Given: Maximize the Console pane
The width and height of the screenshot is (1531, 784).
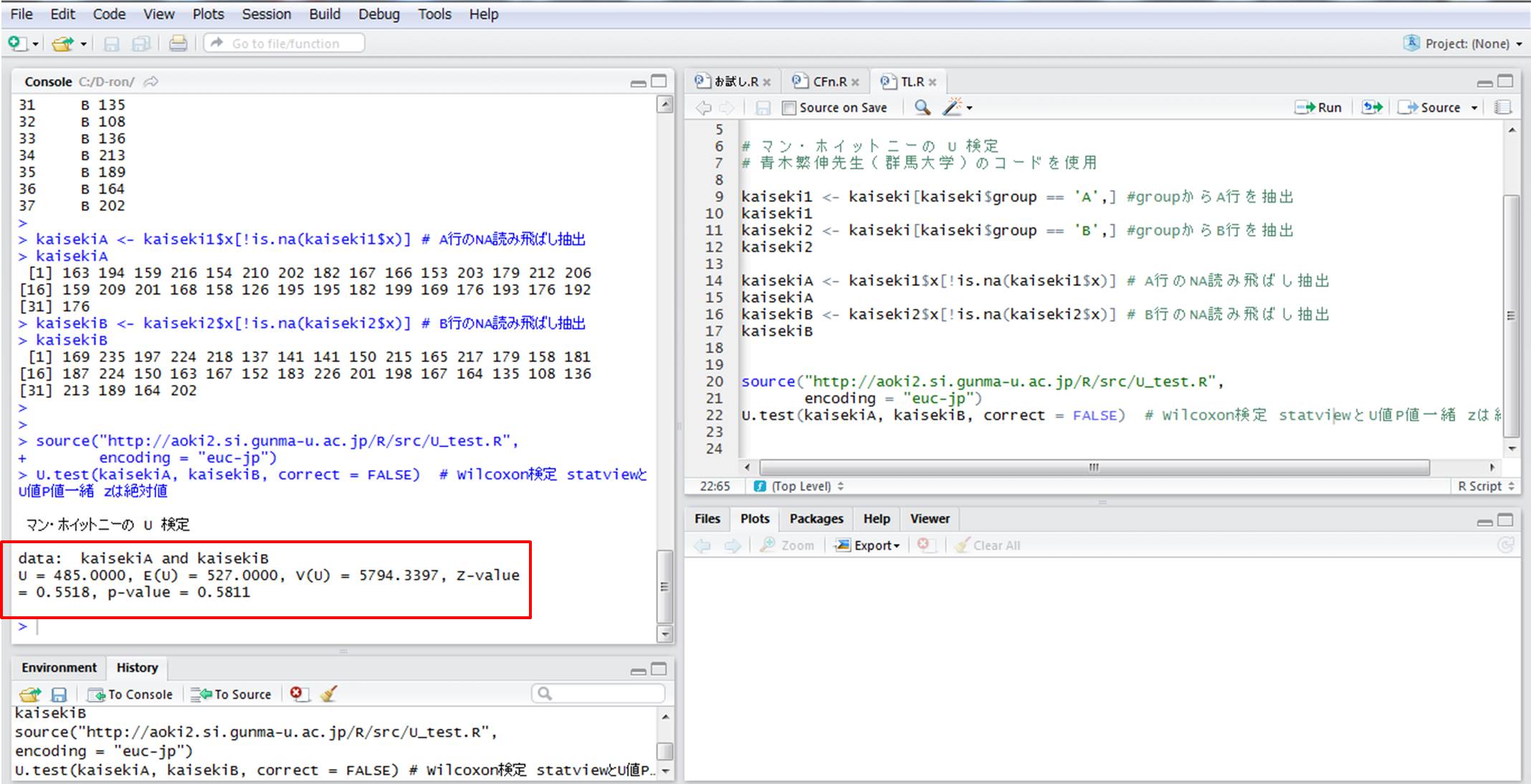Looking at the screenshot, I should click(659, 81).
